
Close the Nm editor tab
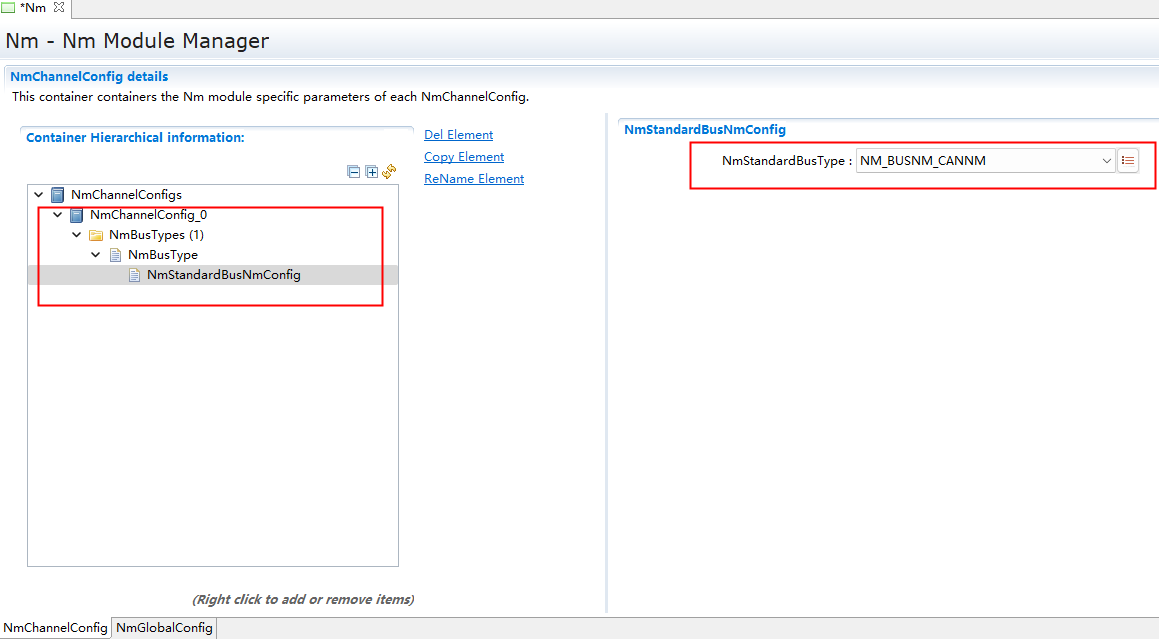59,8
